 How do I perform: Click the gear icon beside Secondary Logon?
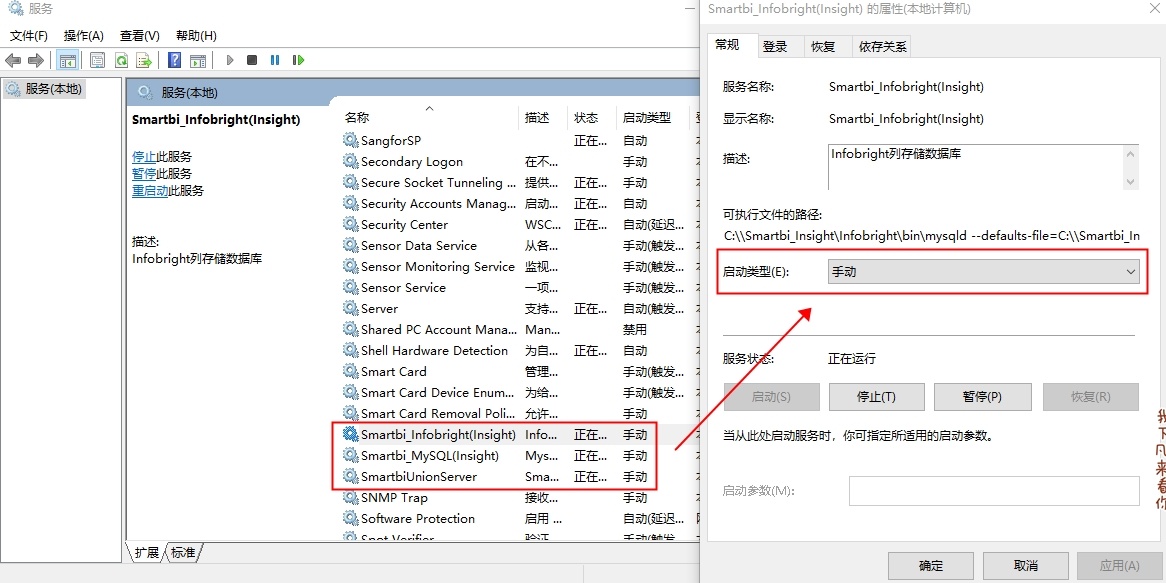[350, 161]
